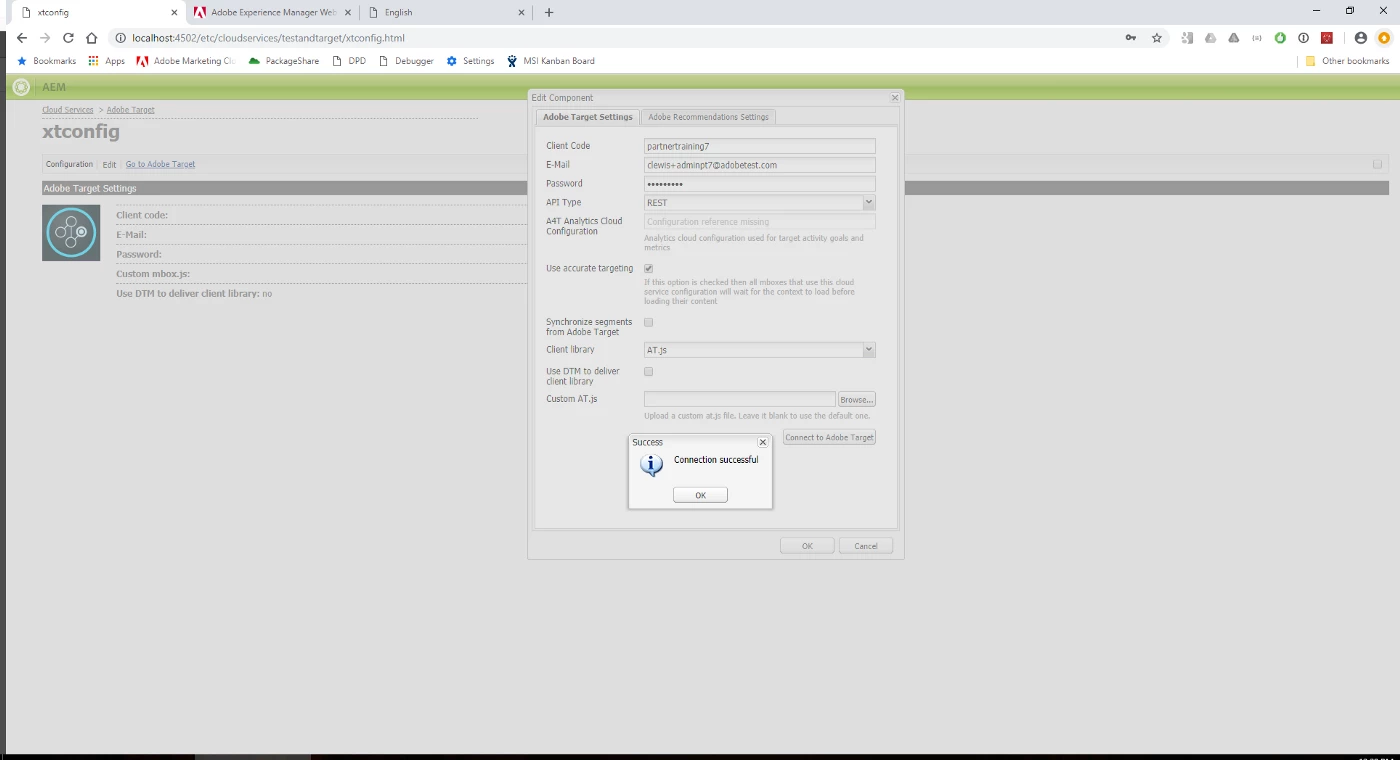Click OK at bottom of Edit Component

coord(807,546)
